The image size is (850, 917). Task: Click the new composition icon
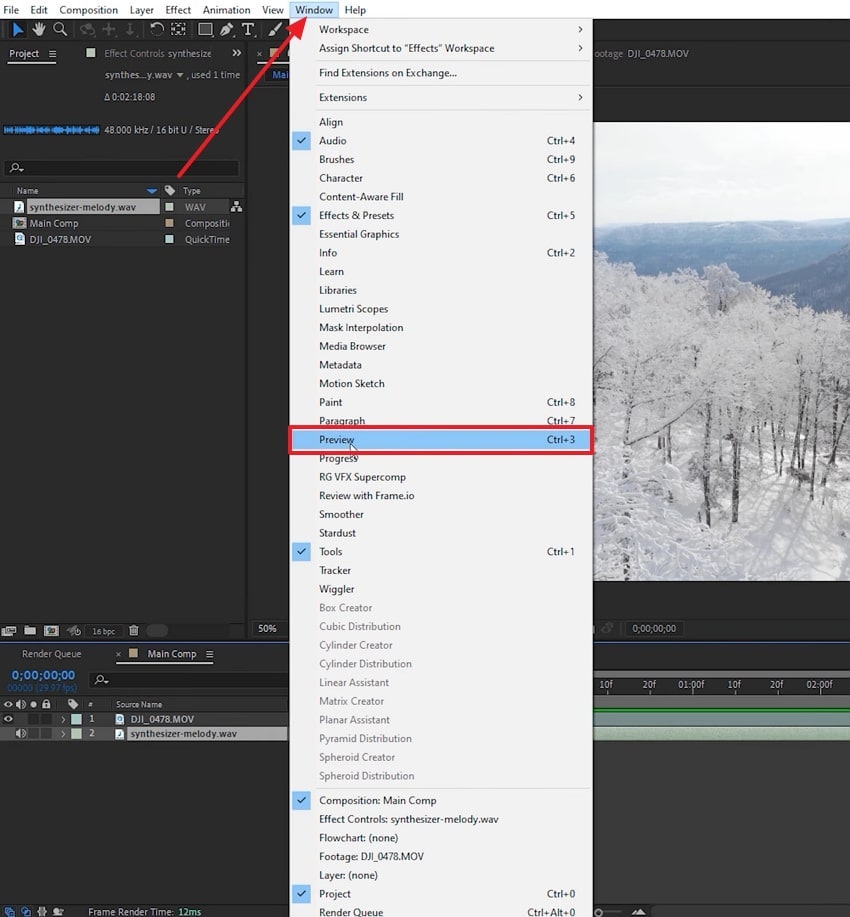(51, 630)
